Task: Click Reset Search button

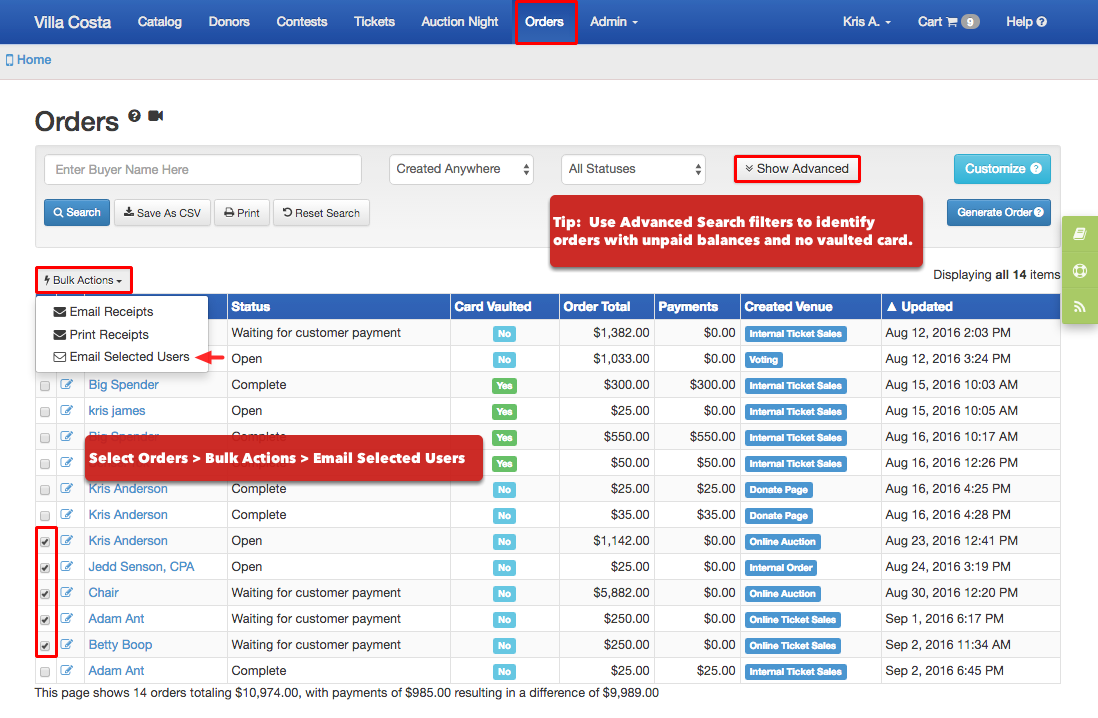Action: click(321, 213)
